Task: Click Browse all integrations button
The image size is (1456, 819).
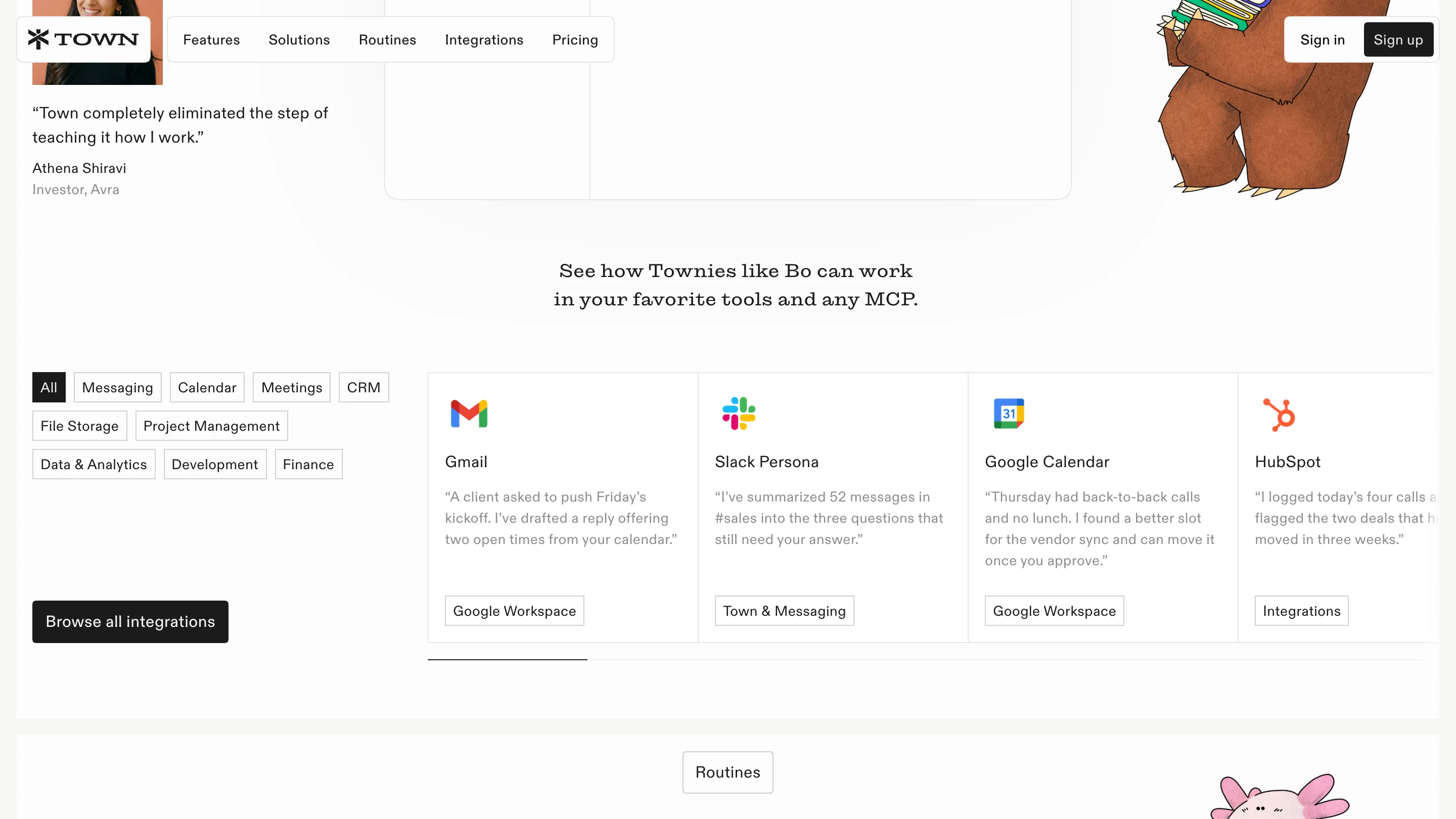Action: (x=130, y=622)
